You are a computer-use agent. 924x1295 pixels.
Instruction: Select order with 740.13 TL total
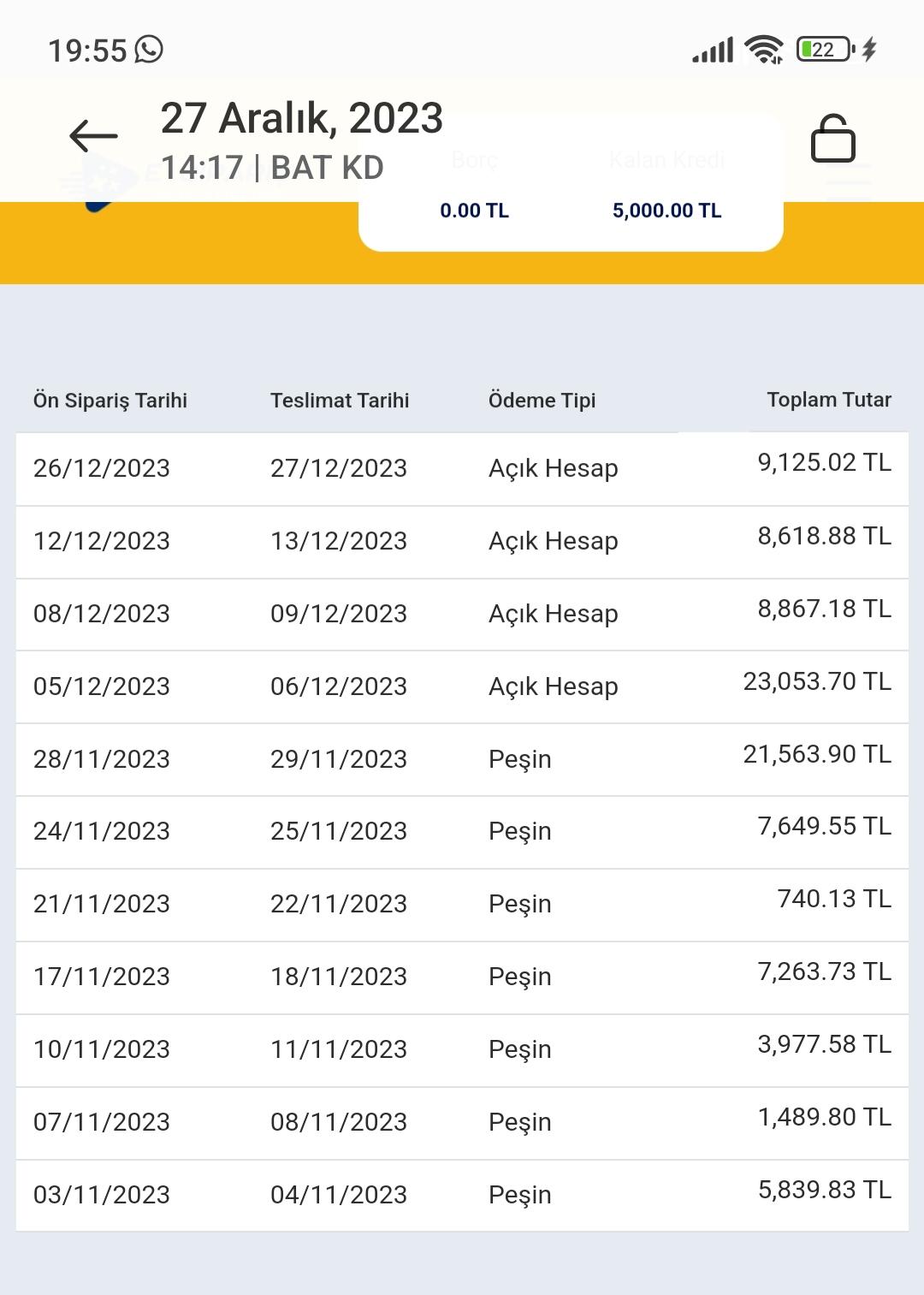pyautogui.click(x=462, y=904)
